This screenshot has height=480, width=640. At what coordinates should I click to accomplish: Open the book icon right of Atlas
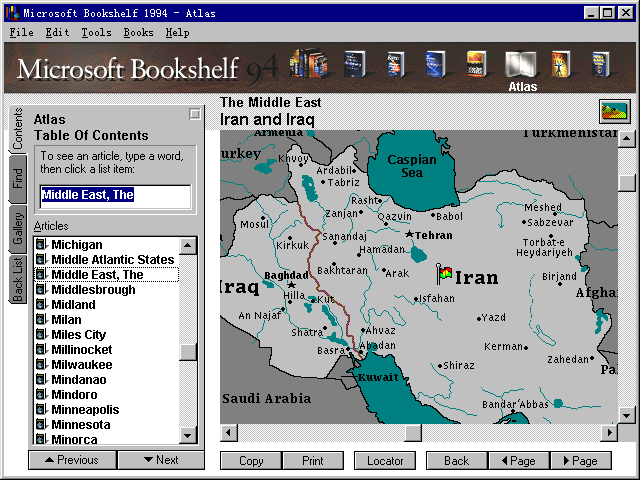coord(560,64)
